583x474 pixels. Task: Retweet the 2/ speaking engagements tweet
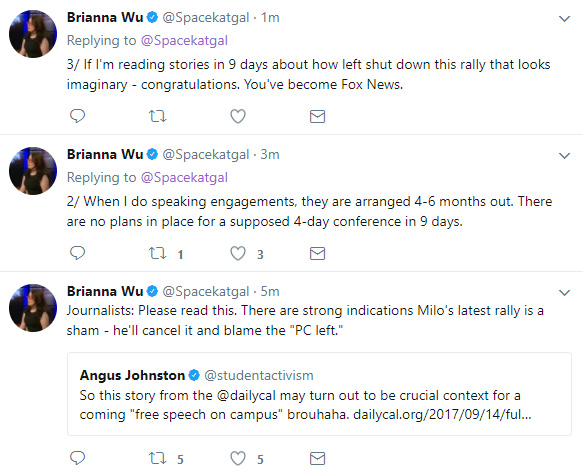pyautogui.click(x=158, y=254)
